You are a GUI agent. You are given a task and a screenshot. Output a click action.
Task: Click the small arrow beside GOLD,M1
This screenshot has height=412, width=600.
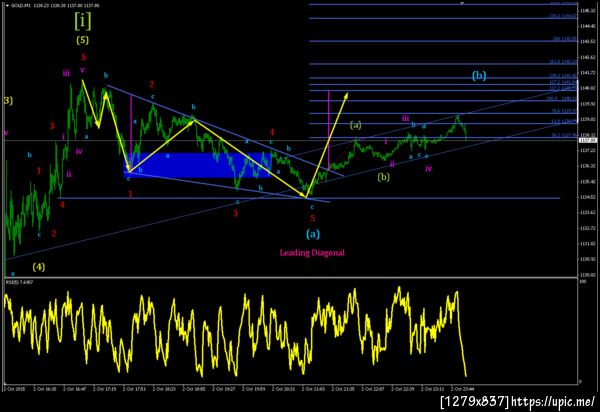tap(7, 6)
